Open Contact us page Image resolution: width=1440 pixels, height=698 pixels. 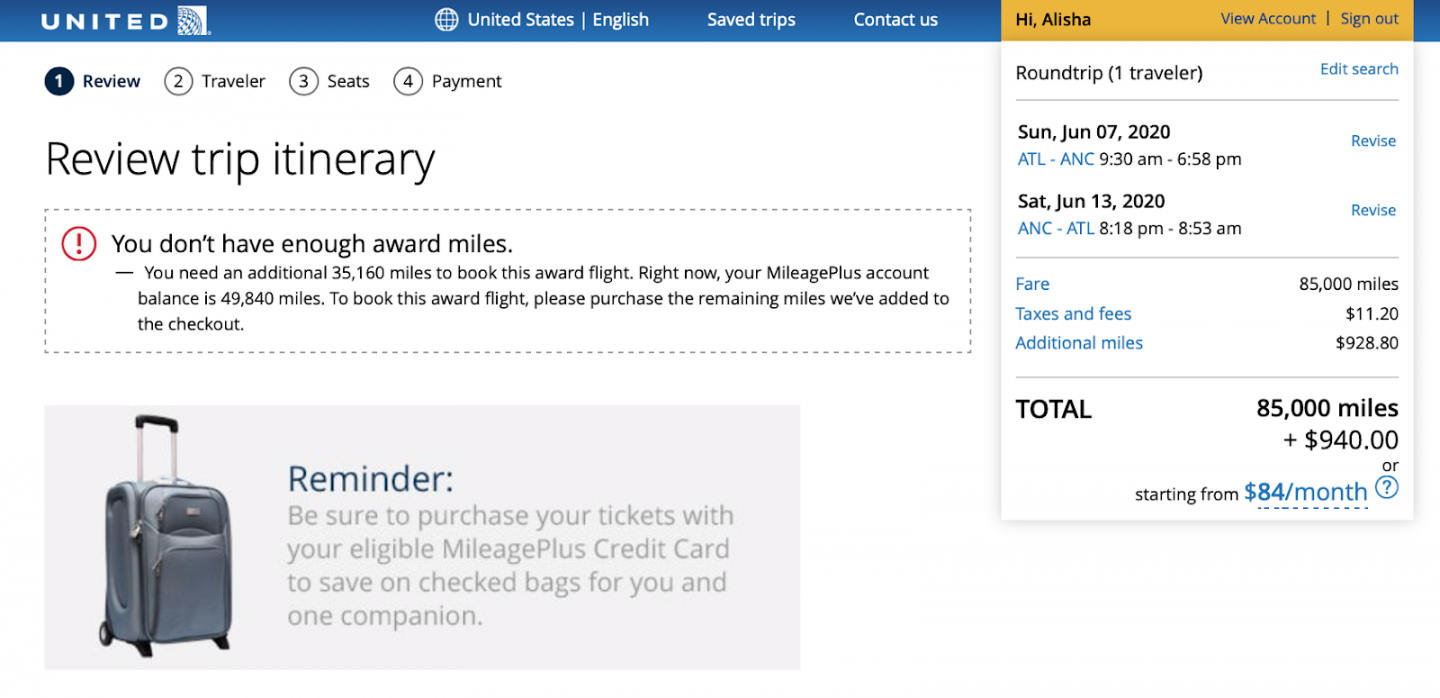point(895,20)
